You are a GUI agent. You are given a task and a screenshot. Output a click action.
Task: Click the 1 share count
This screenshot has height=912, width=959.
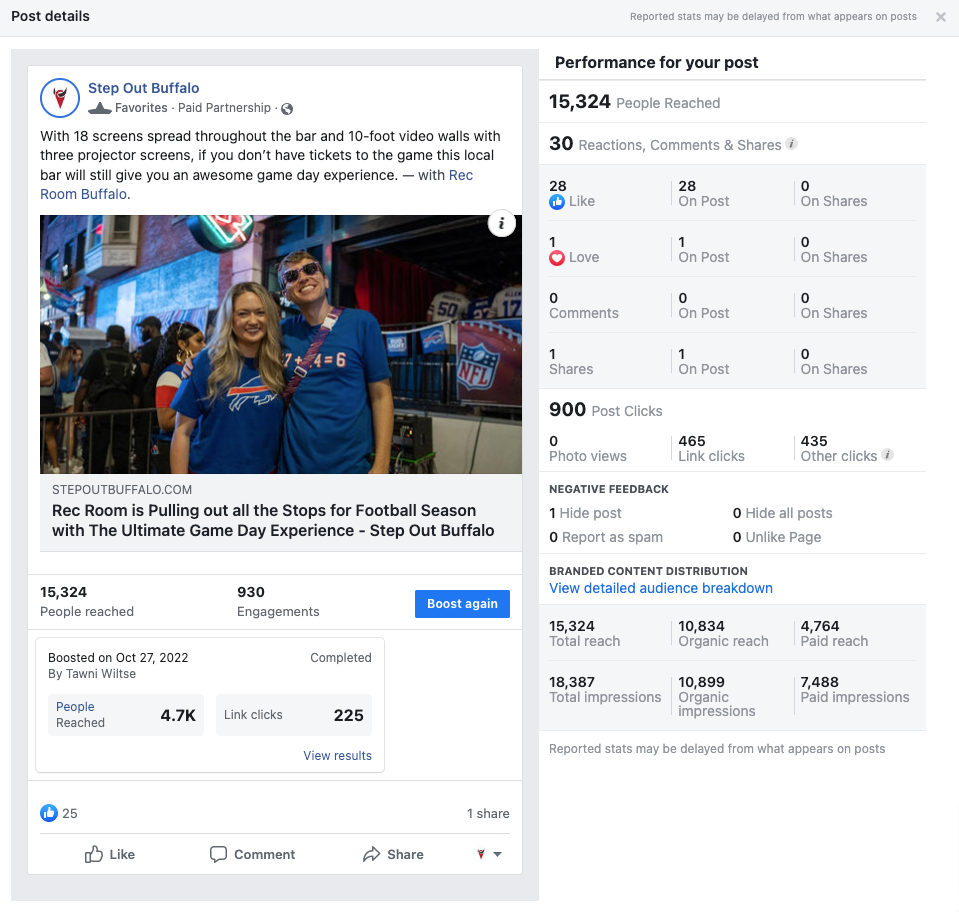488,813
